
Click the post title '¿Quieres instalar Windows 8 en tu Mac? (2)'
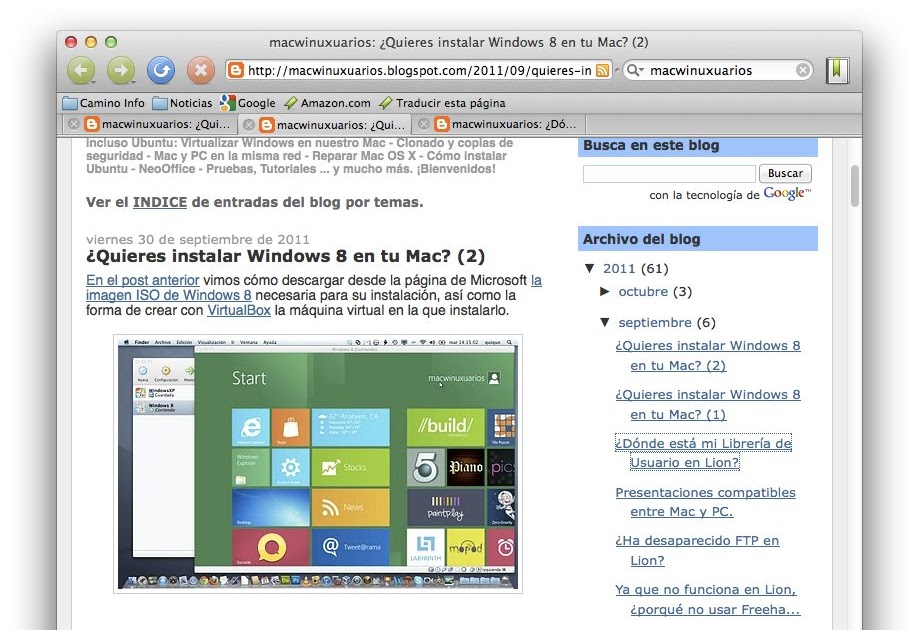pos(285,256)
